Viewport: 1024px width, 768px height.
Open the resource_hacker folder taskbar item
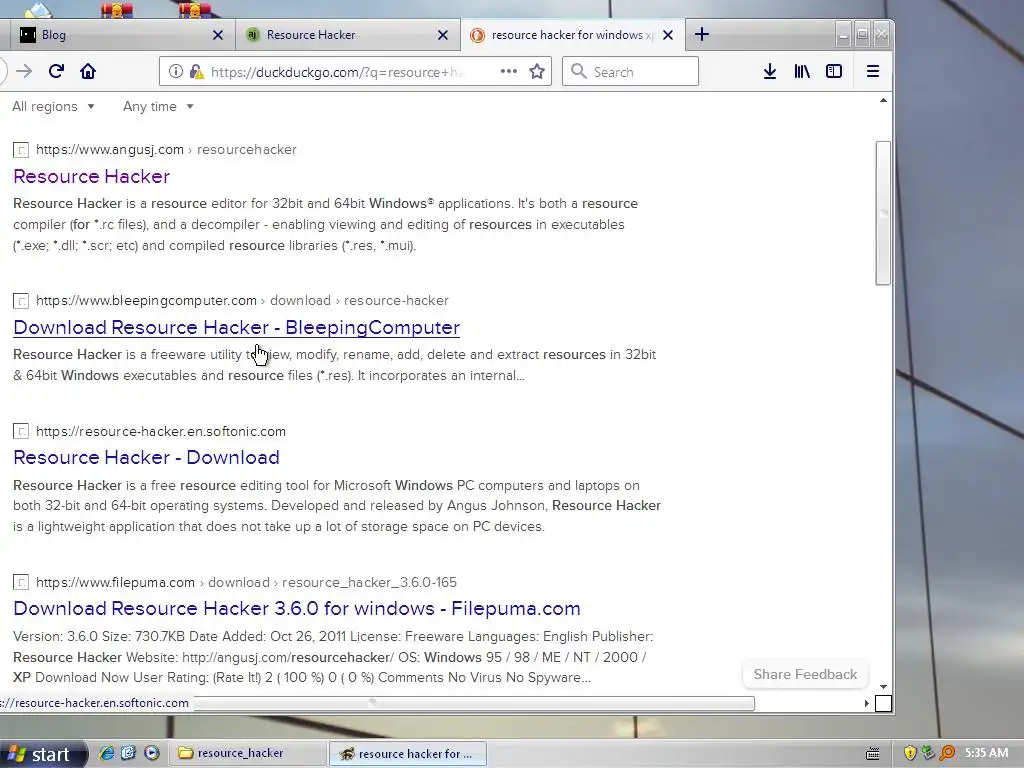point(248,753)
